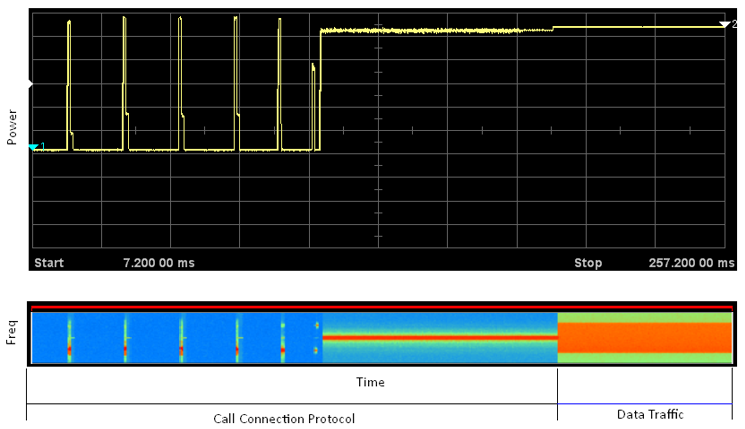Click the Power axis label
The width and height of the screenshot is (745, 429).
(x=12, y=127)
